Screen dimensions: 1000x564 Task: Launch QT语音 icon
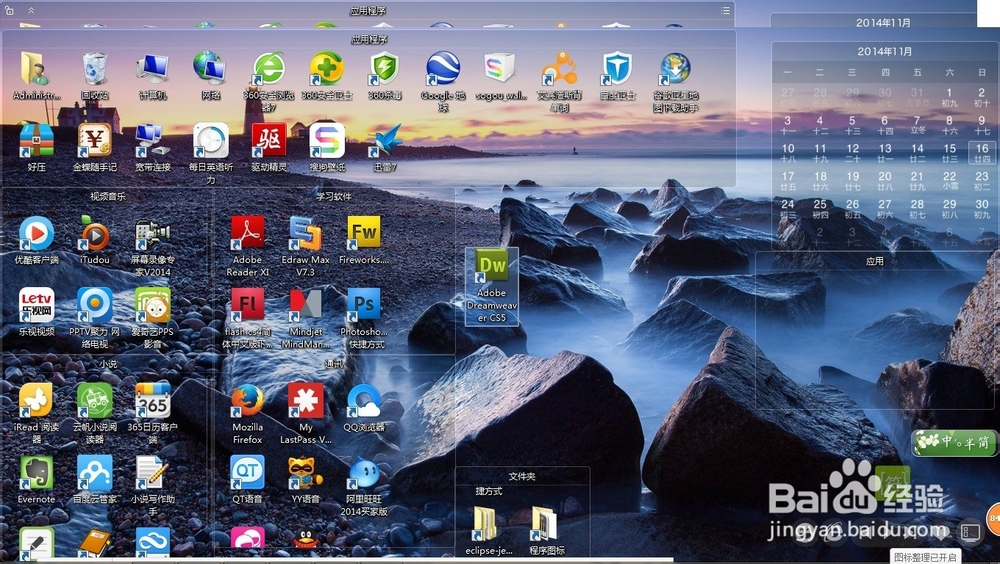(247, 472)
